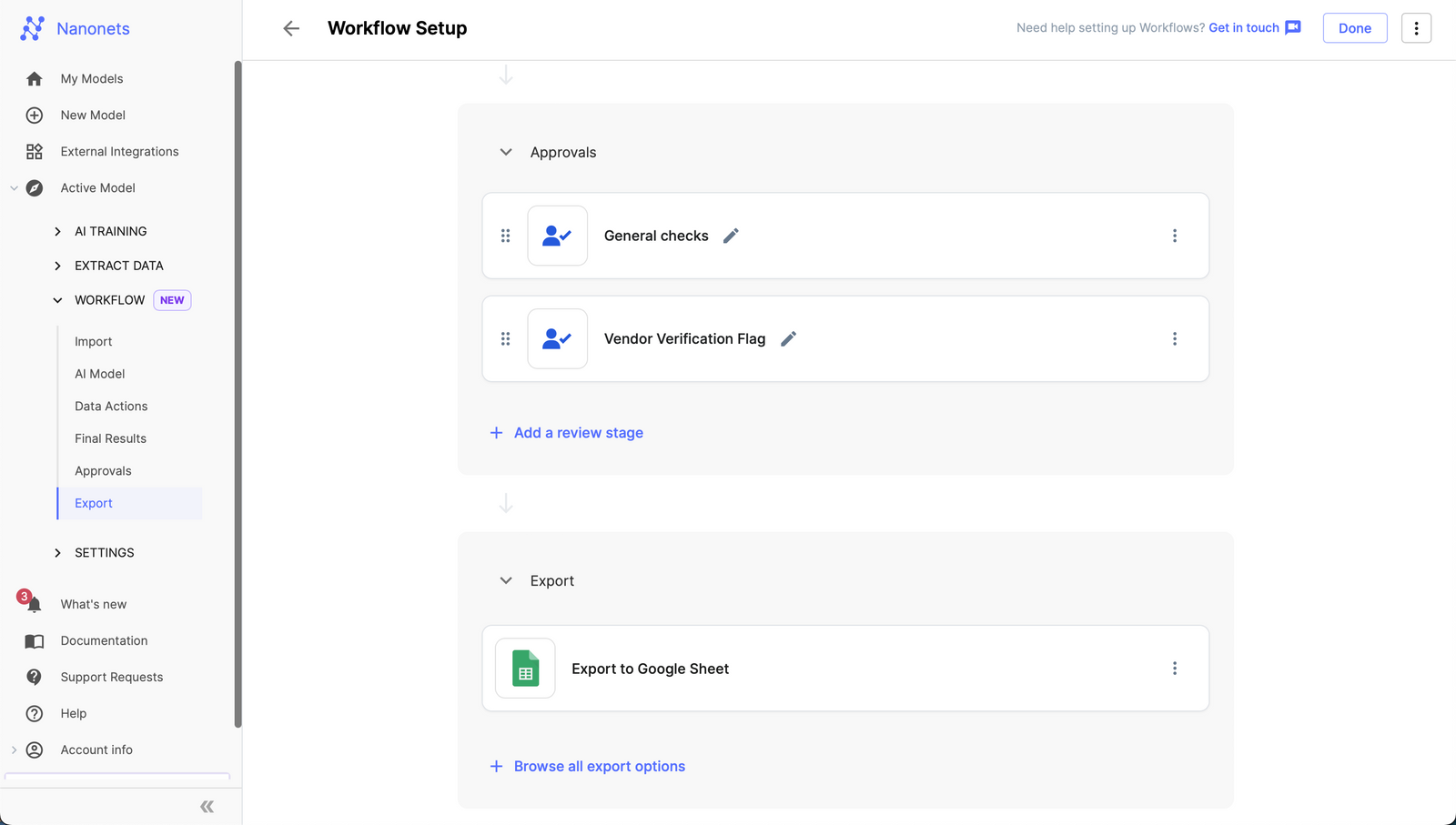Collapse the Export section chevron

506,580
